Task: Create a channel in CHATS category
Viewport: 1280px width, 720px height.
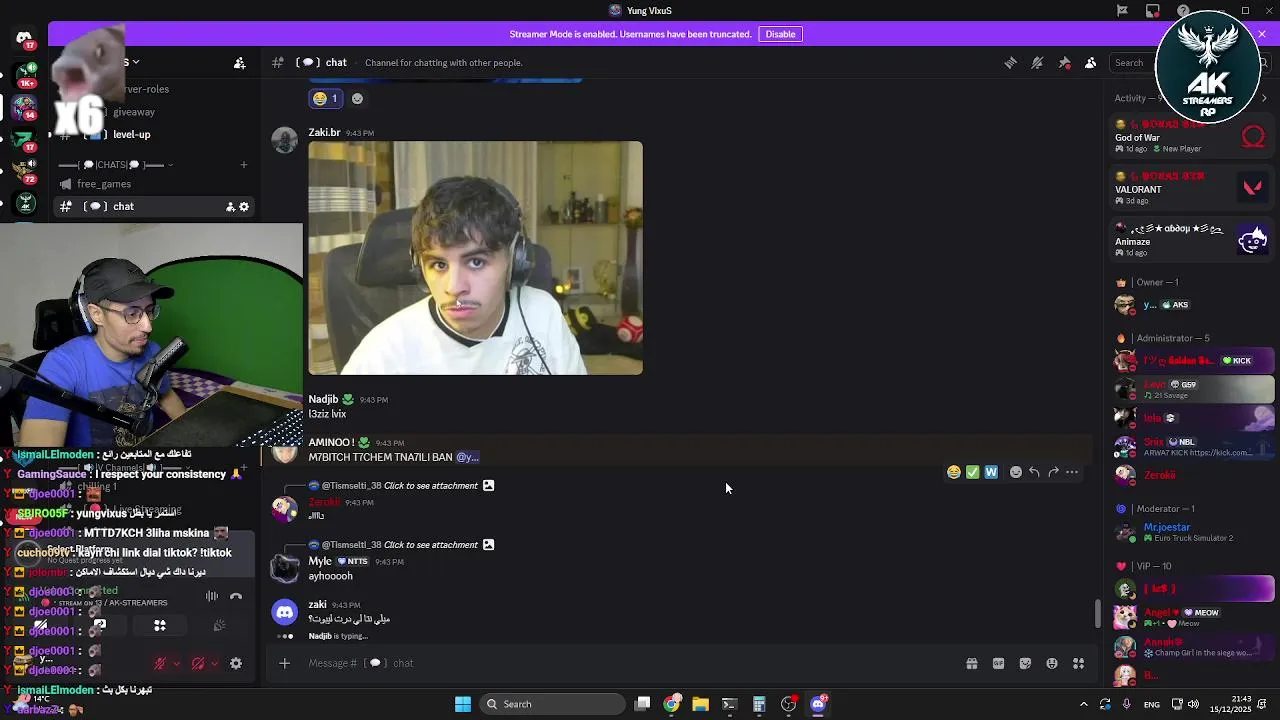Action: pos(244,165)
